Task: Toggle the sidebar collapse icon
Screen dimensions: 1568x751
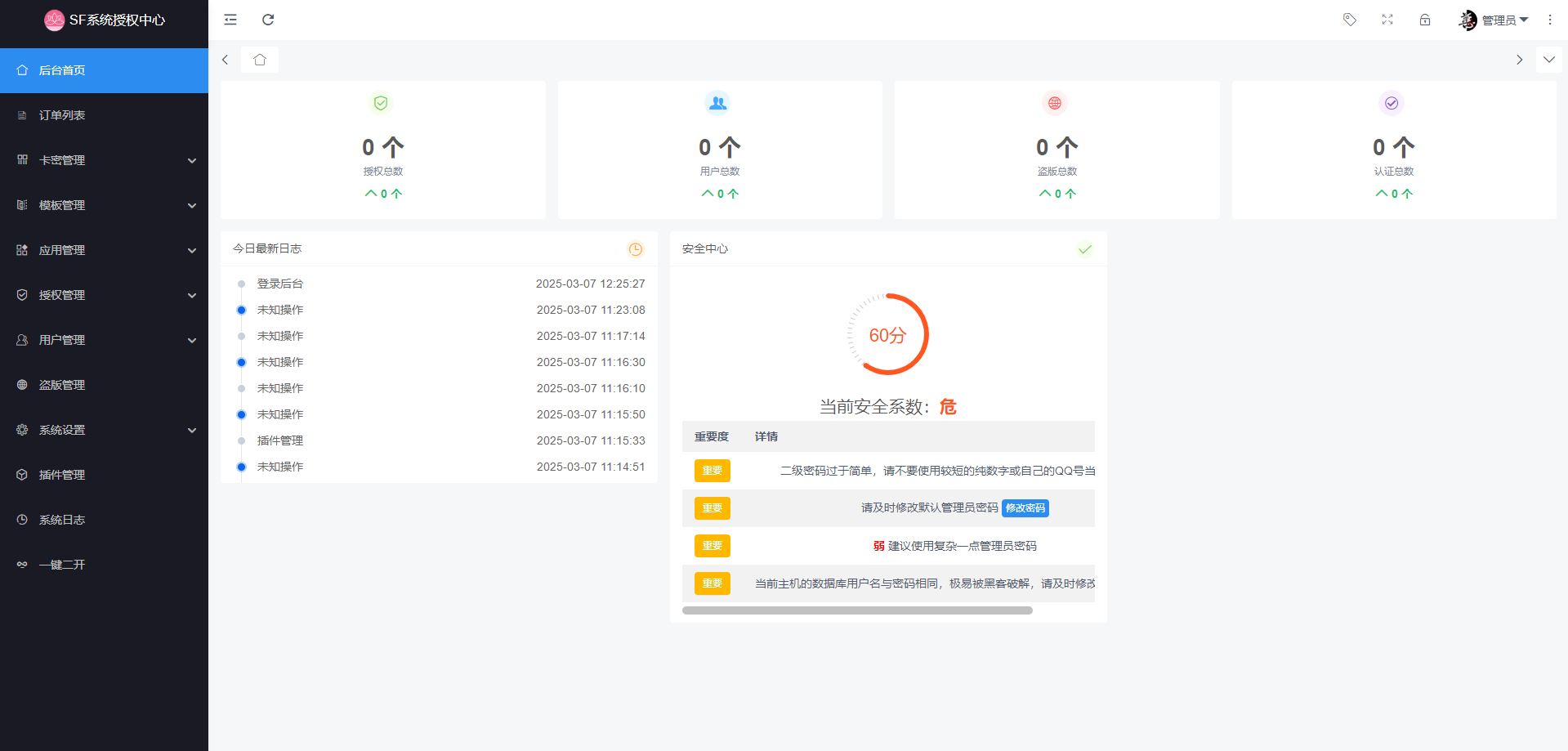Action: [230, 20]
